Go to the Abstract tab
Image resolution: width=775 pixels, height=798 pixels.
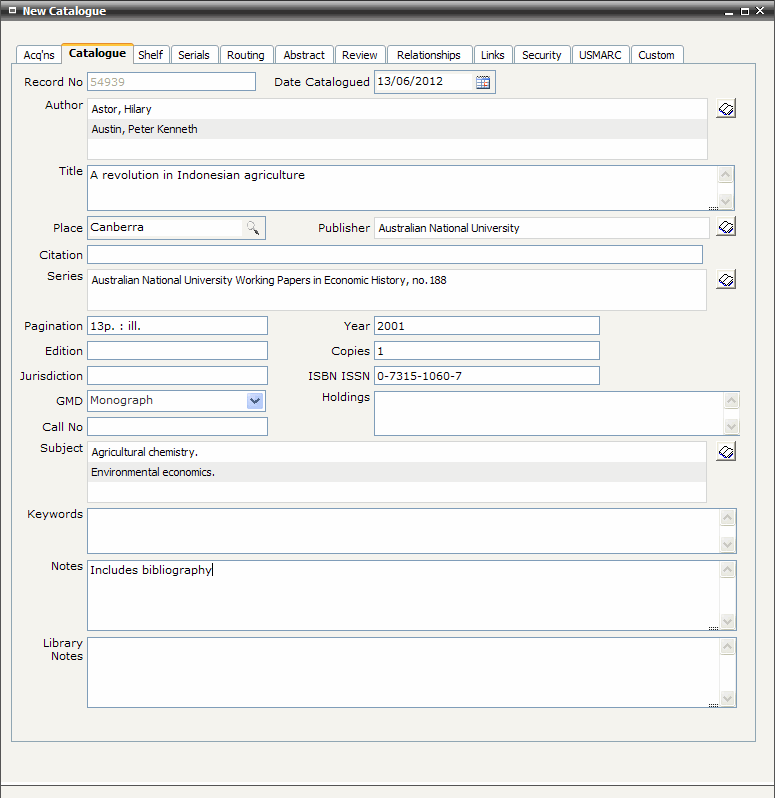point(304,55)
